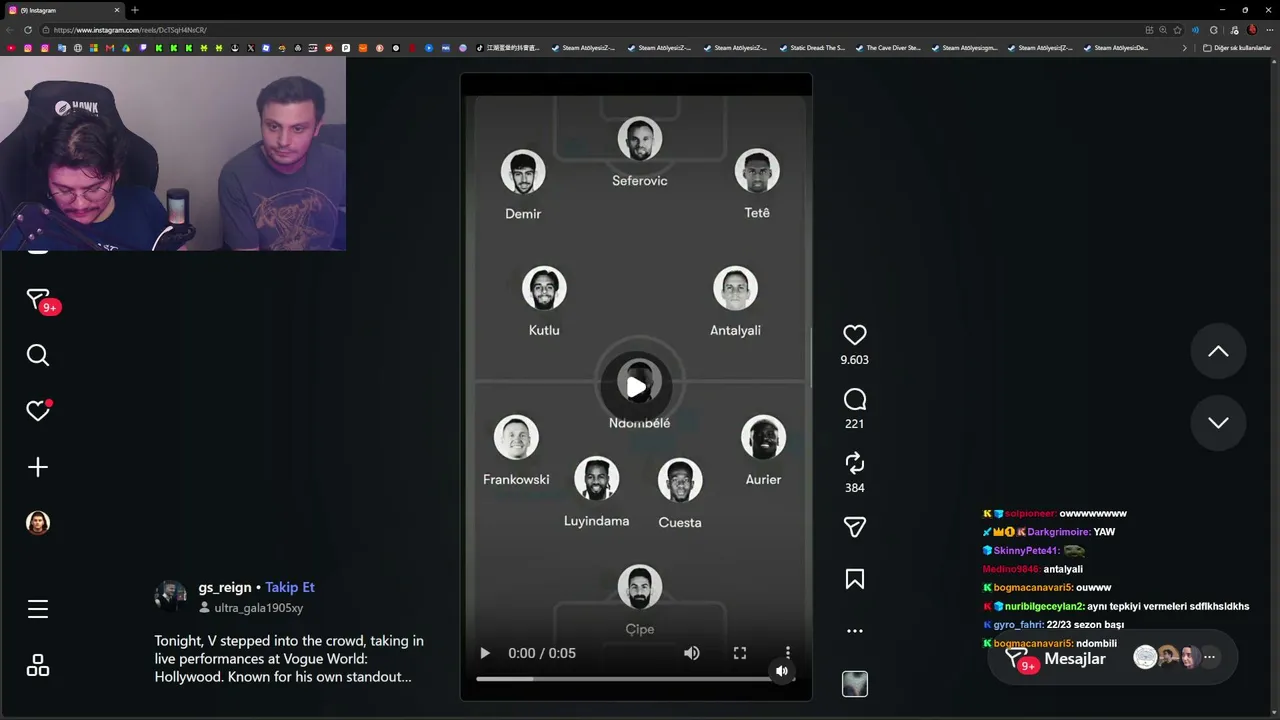This screenshot has width=1280, height=720.
Task: Open YouTube bookmark in bookmarks bar
Action: click(11, 48)
